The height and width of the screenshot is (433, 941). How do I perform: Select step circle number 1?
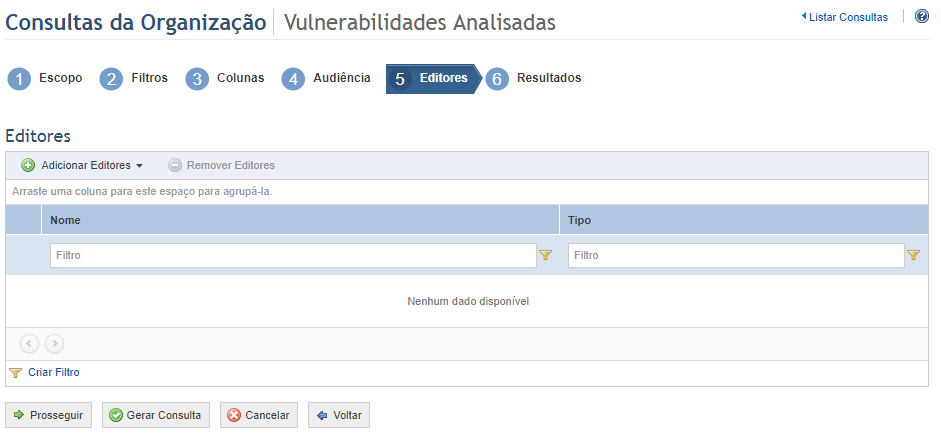click(19, 79)
